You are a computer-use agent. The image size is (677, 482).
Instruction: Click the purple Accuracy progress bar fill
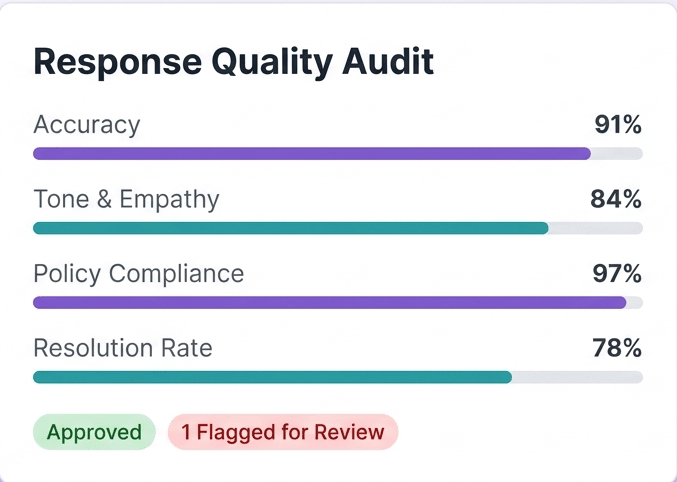pos(311,154)
